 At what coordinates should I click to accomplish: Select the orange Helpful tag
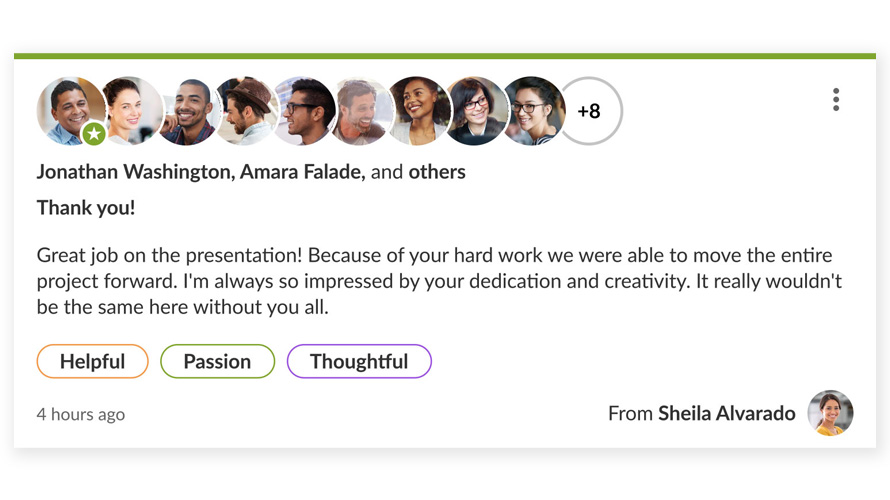coord(92,362)
